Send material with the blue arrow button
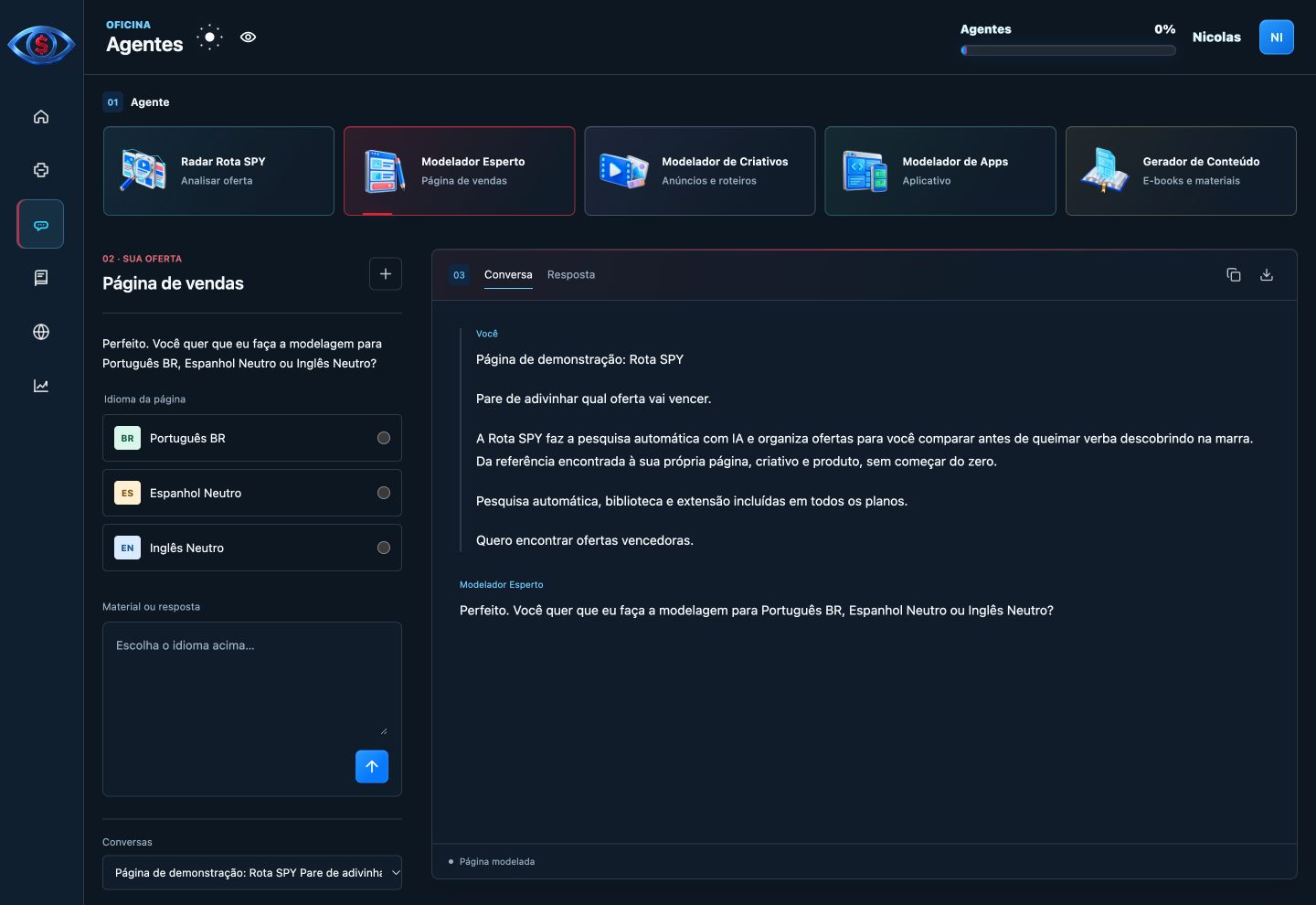The image size is (1316, 905). point(372,766)
